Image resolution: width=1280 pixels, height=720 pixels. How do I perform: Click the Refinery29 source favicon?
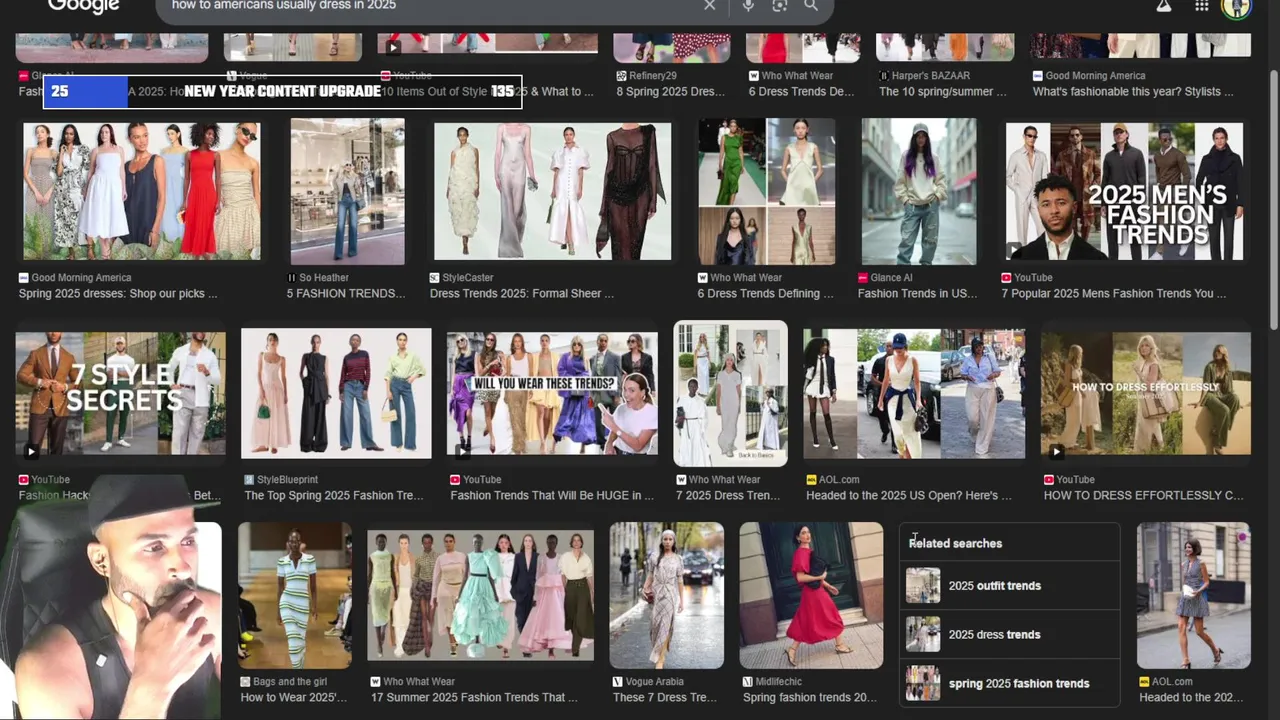point(621,76)
